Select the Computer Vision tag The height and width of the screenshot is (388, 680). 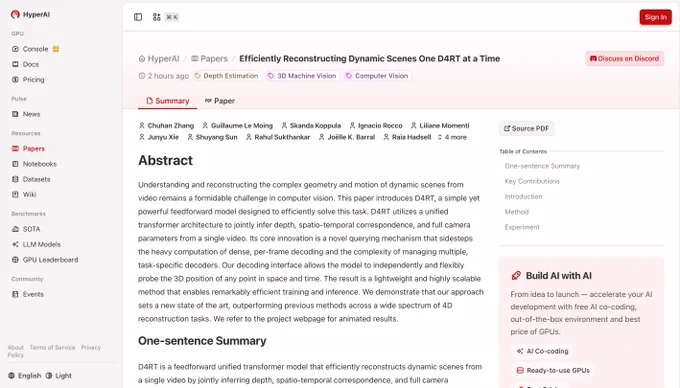click(x=377, y=76)
